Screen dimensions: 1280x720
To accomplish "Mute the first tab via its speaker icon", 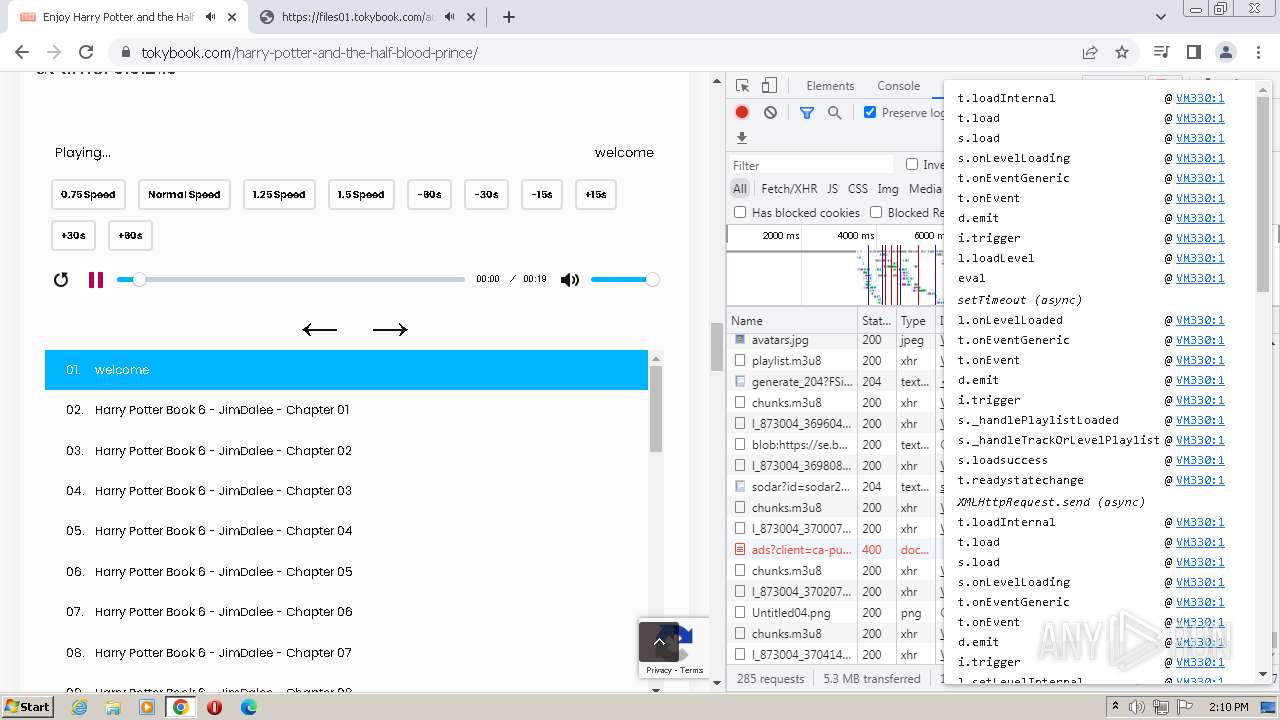I will click(210, 17).
